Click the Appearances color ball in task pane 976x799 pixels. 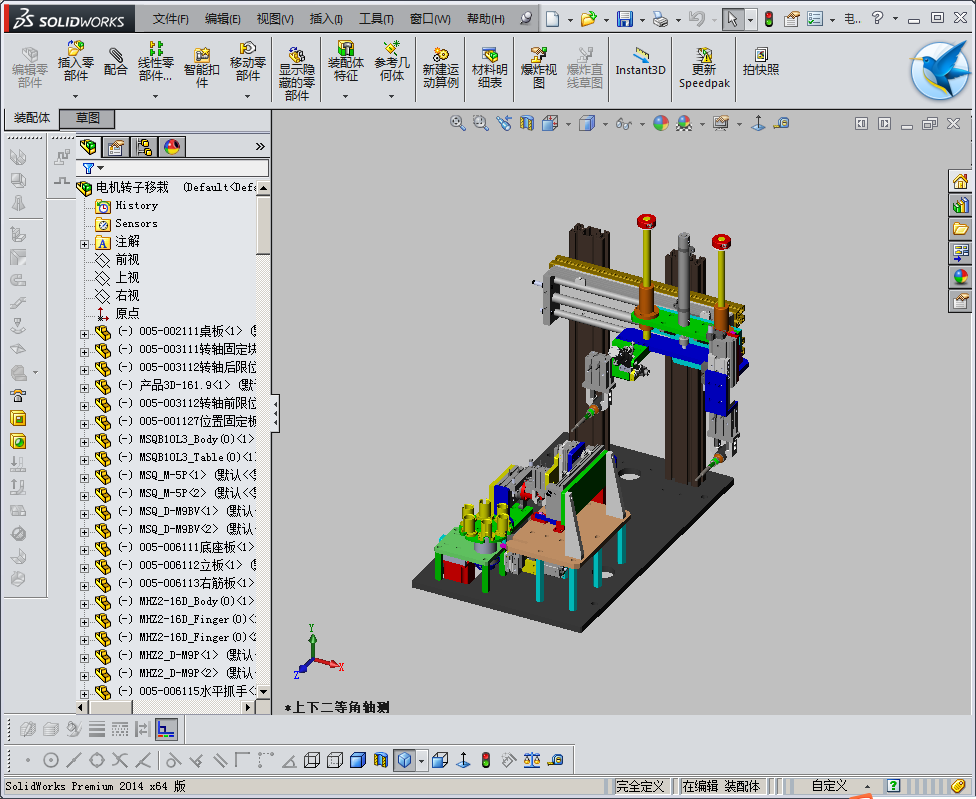coord(961,277)
